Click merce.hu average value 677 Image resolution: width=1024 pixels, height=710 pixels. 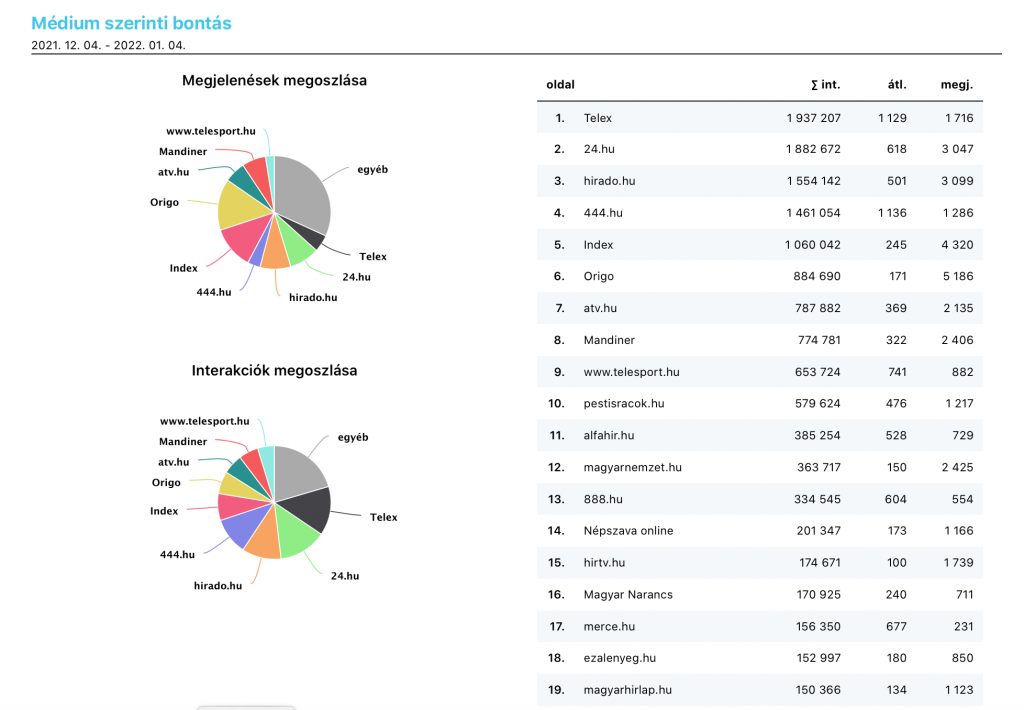coord(896,626)
